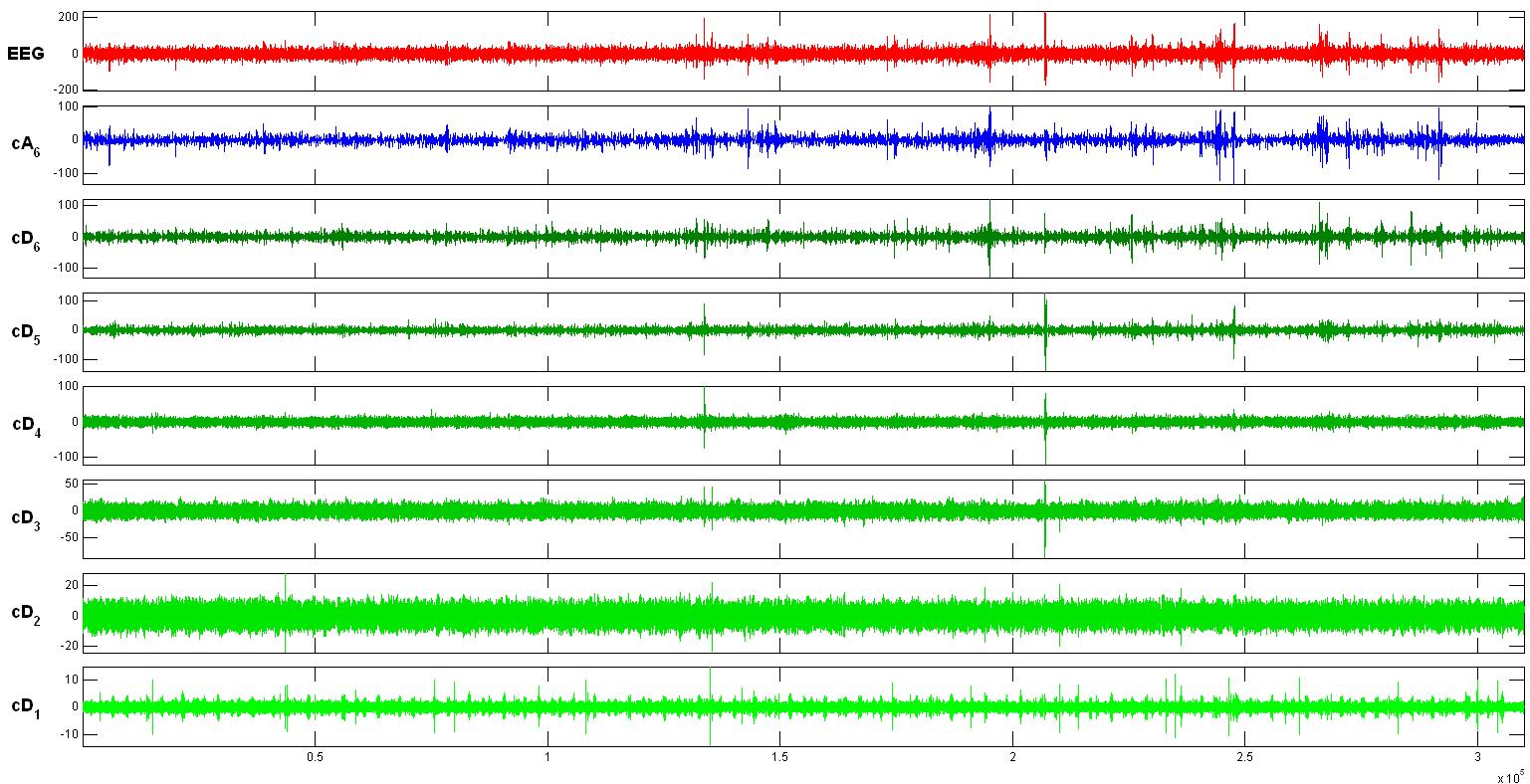Select the bright green cD1 trace
The height and width of the screenshot is (784, 1530).
coord(803,707)
